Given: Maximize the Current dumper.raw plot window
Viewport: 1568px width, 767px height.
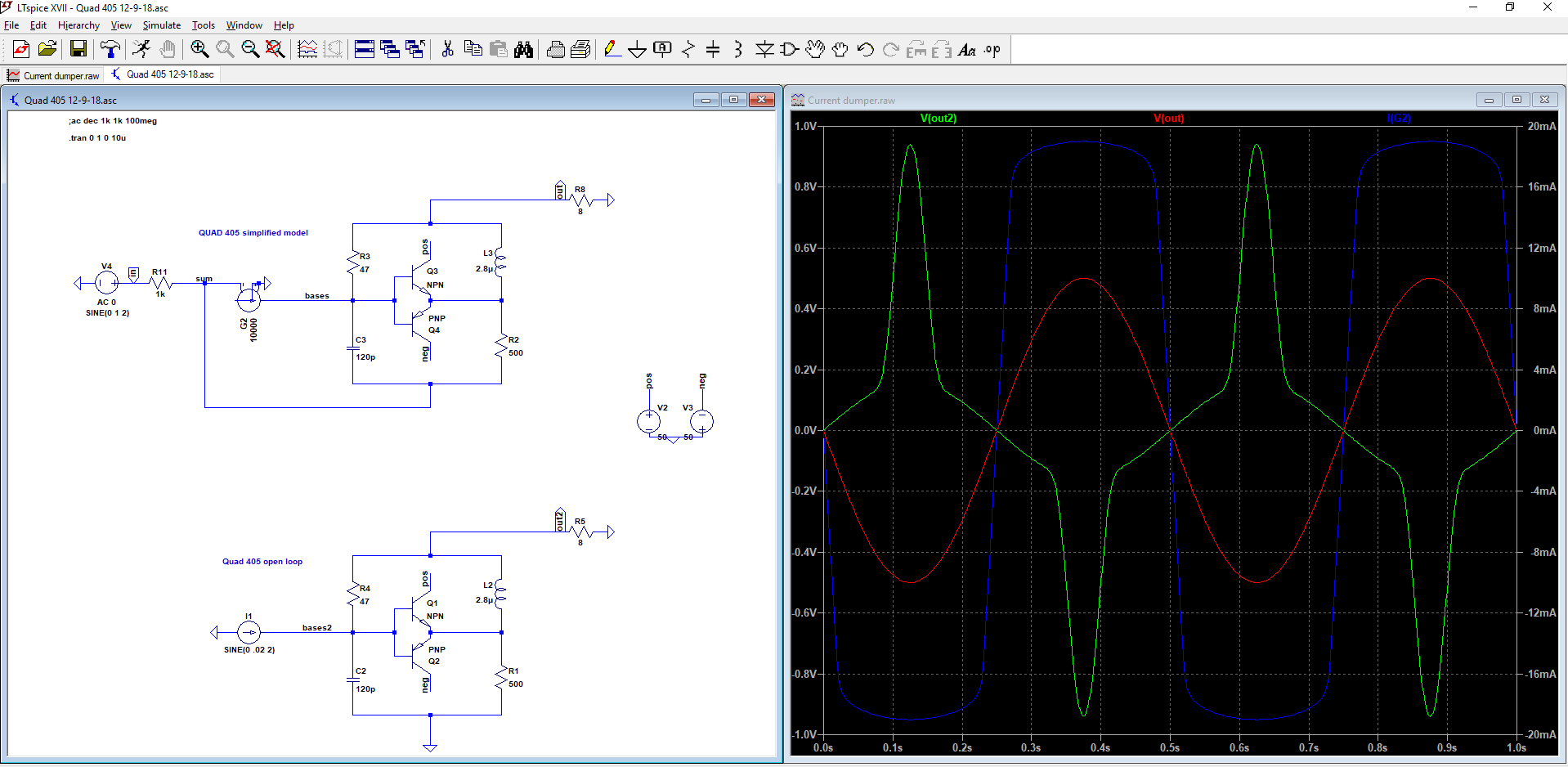Looking at the screenshot, I should [1516, 100].
